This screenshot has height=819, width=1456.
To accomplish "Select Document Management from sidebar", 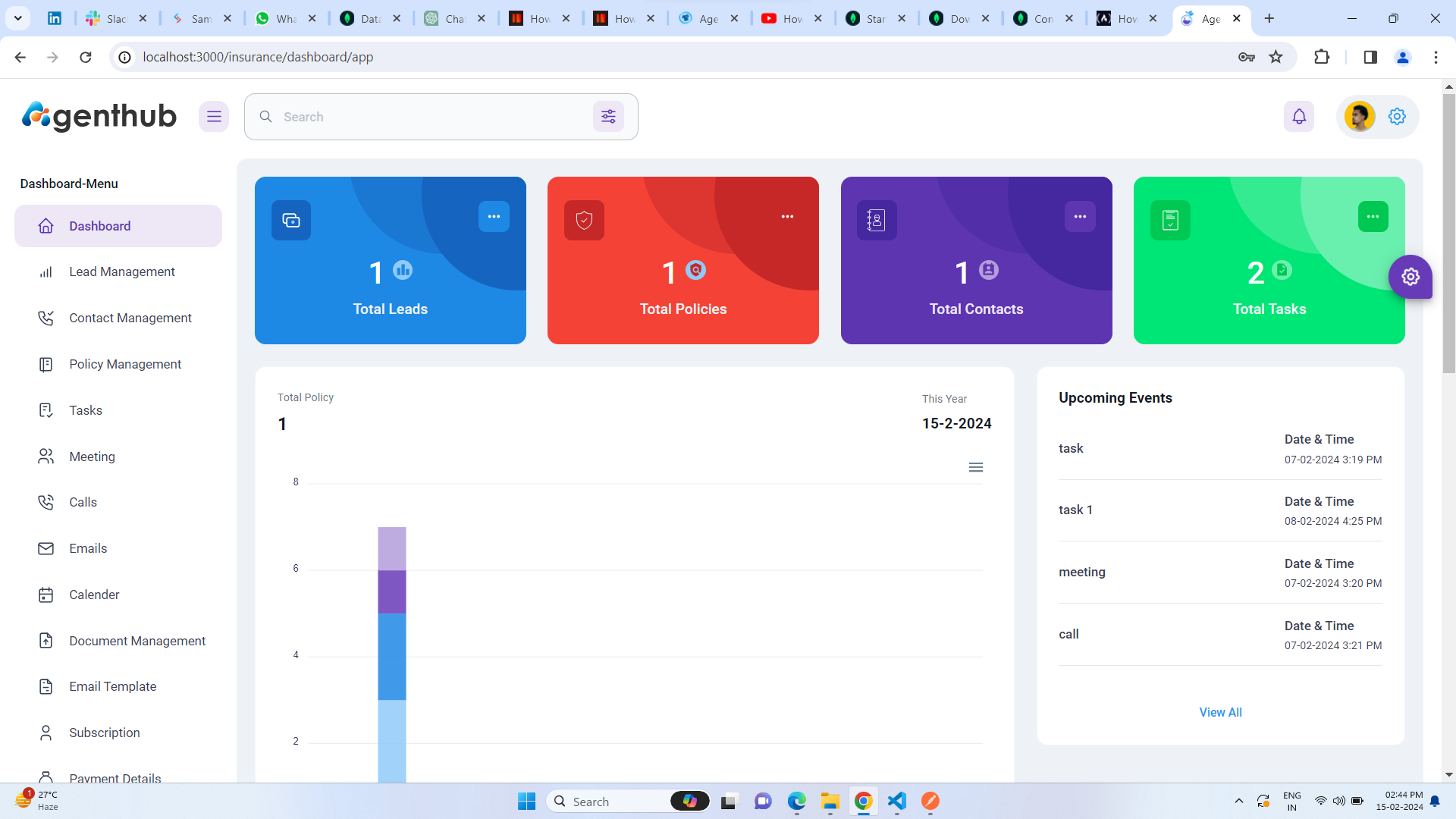I will 137,641.
